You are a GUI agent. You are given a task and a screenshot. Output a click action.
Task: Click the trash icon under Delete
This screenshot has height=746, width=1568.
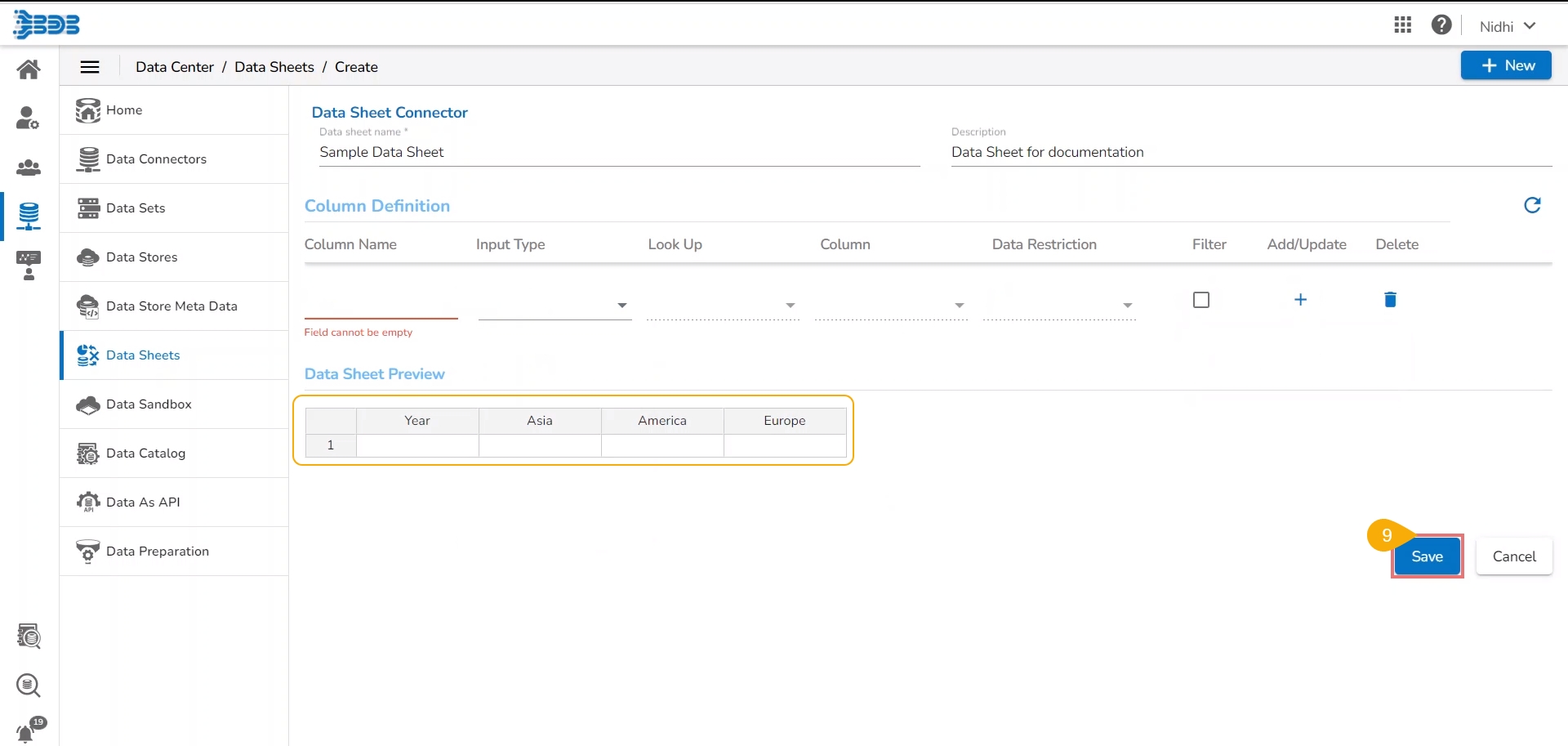coord(1390,300)
